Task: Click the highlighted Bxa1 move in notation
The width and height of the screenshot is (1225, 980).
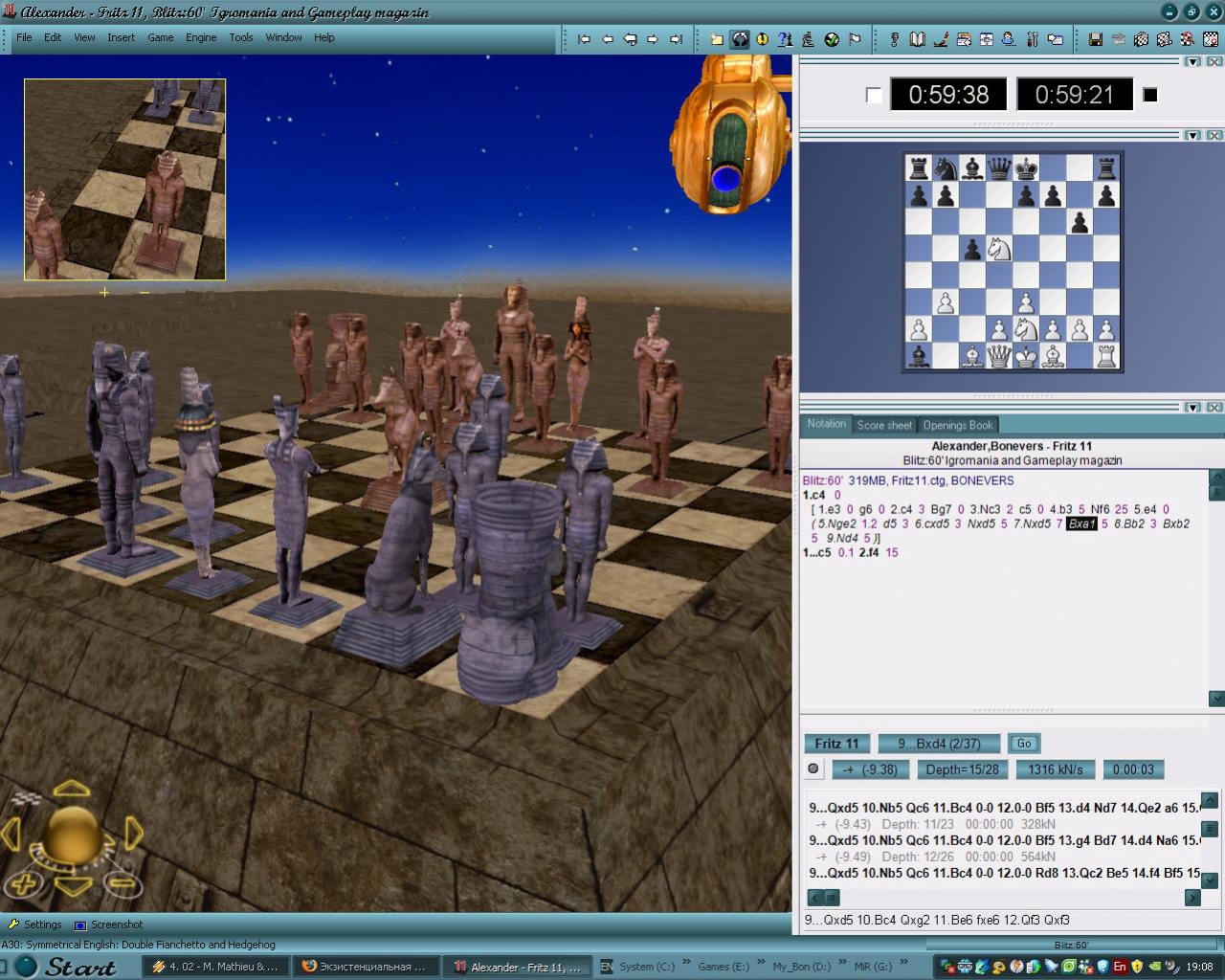Action: click(1081, 523)
